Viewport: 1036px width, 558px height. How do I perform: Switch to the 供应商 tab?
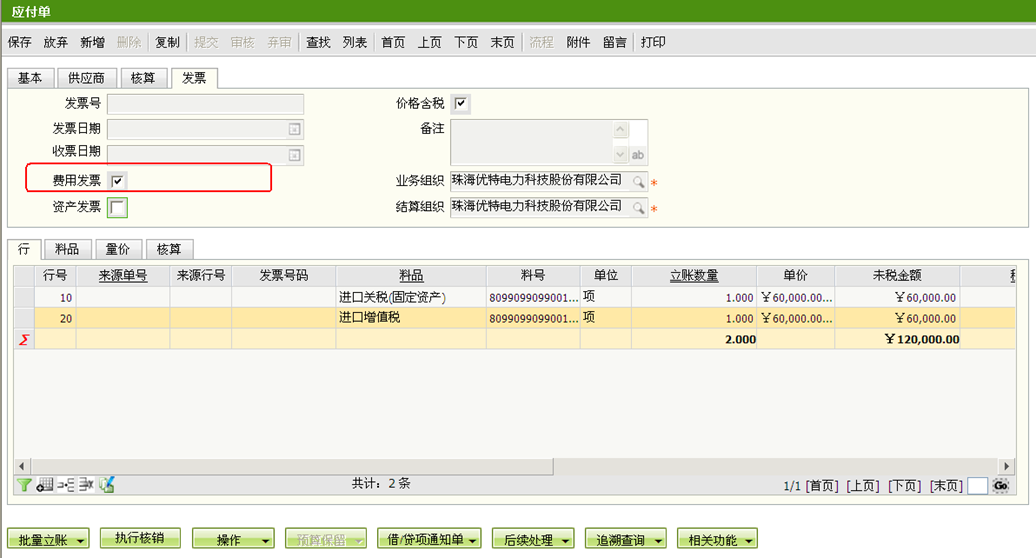click(86, 78)
